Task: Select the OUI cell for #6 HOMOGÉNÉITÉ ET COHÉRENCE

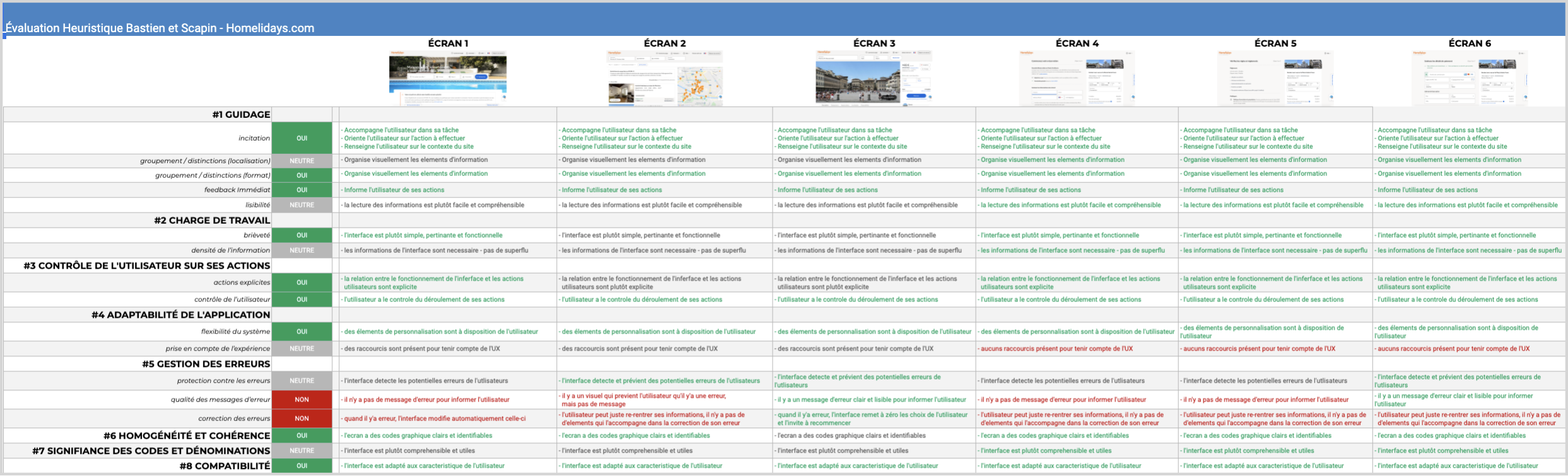Action: coord(302,436)
